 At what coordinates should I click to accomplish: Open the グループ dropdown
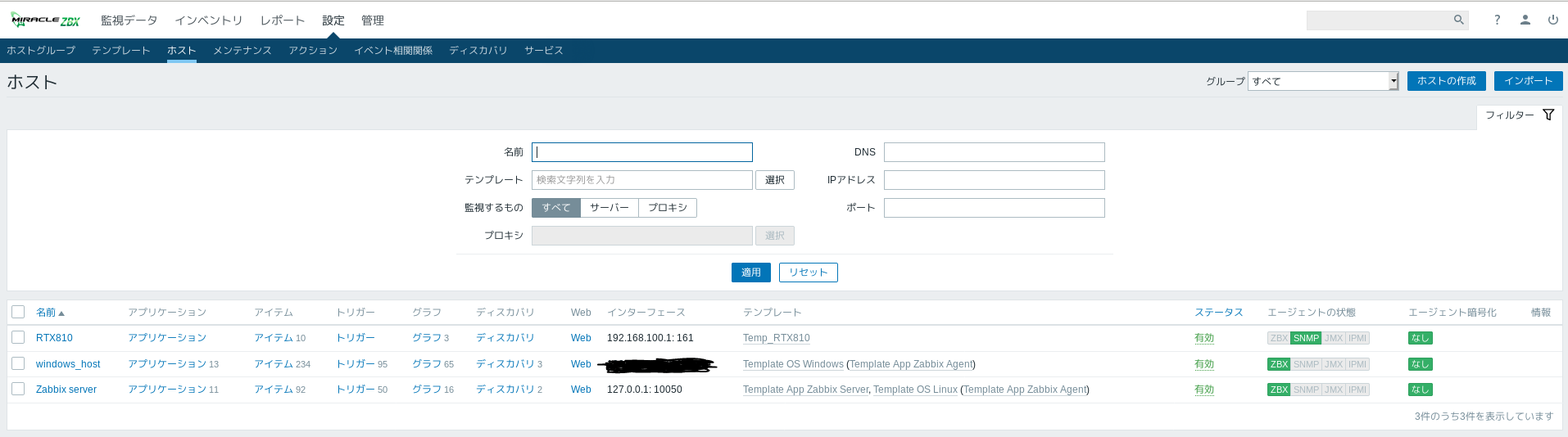(x=1322, y=81)
